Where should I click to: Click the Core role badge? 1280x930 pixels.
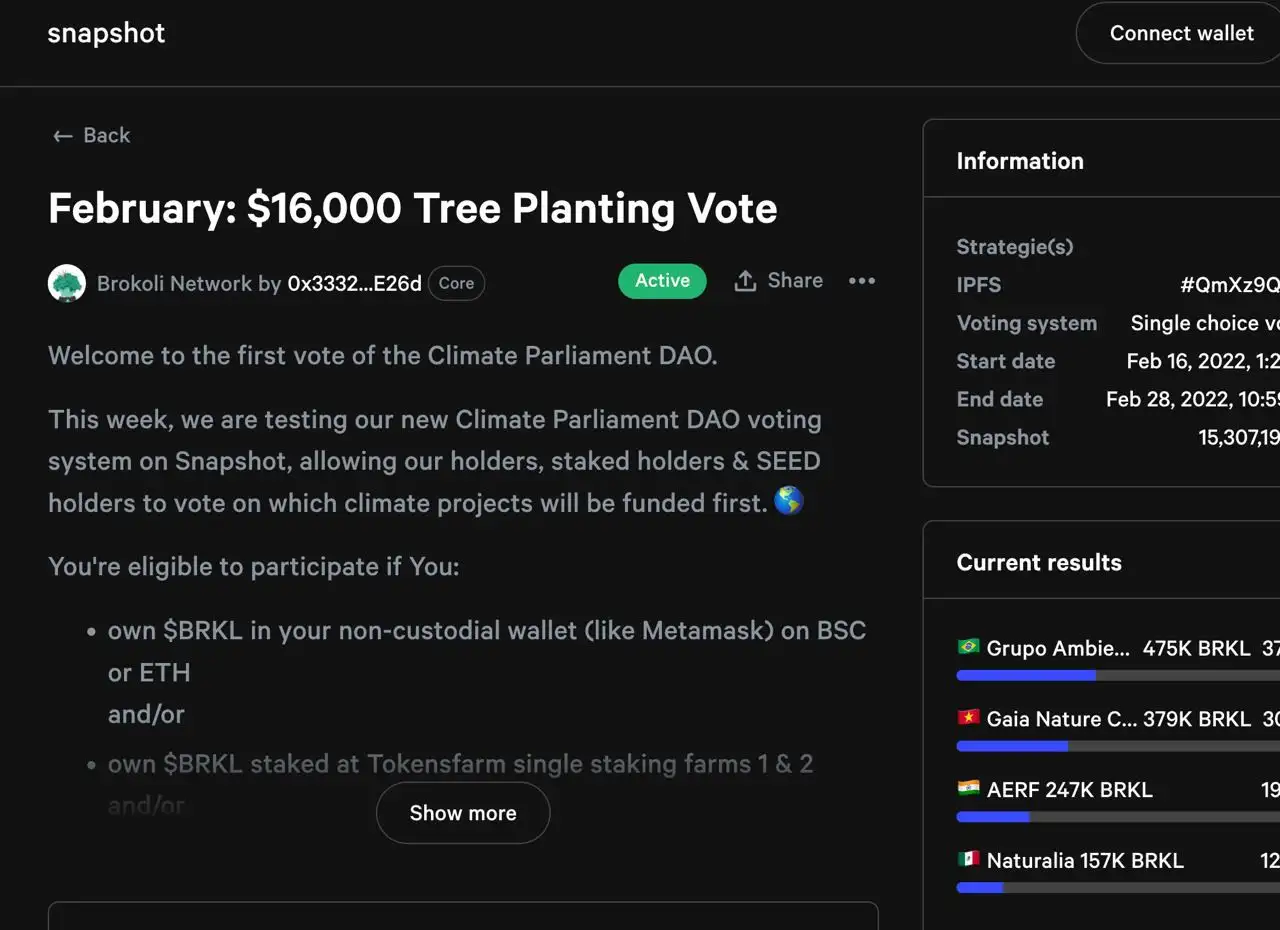click(456, 283)
